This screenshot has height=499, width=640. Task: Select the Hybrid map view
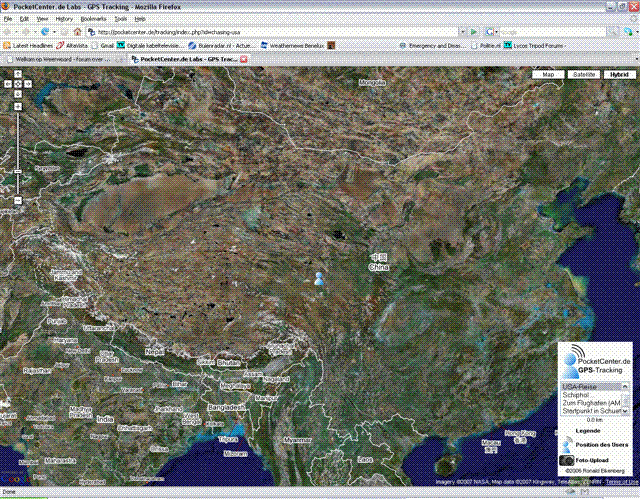[x=619, y=75]
